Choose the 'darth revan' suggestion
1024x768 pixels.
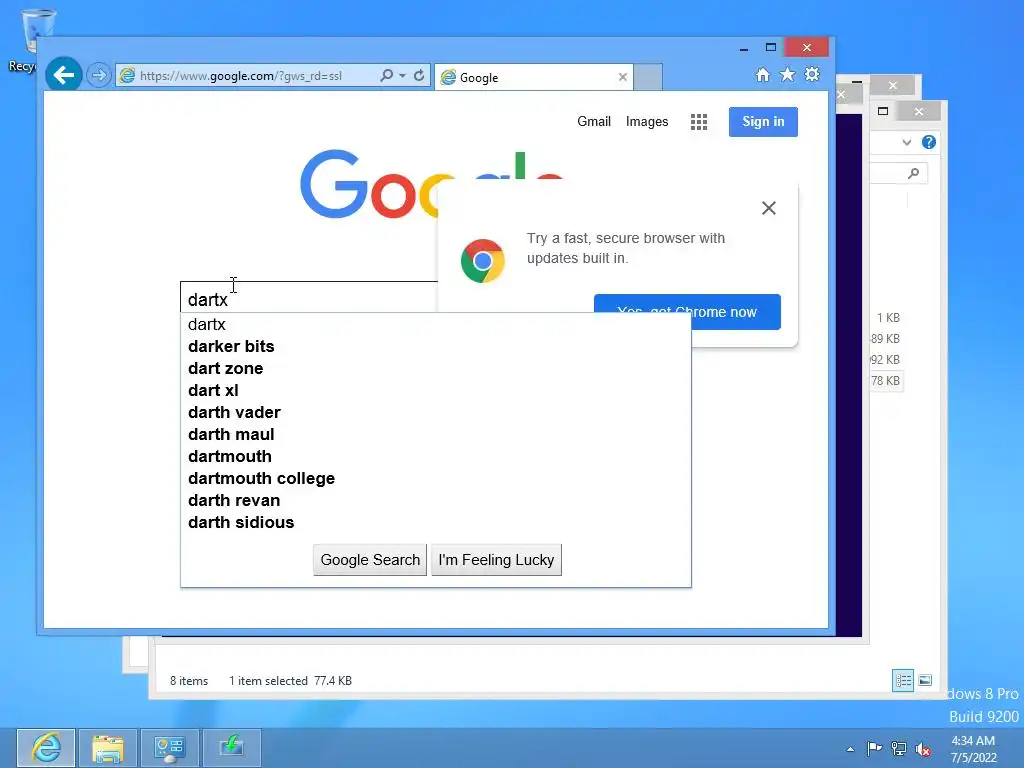point(436,500)
